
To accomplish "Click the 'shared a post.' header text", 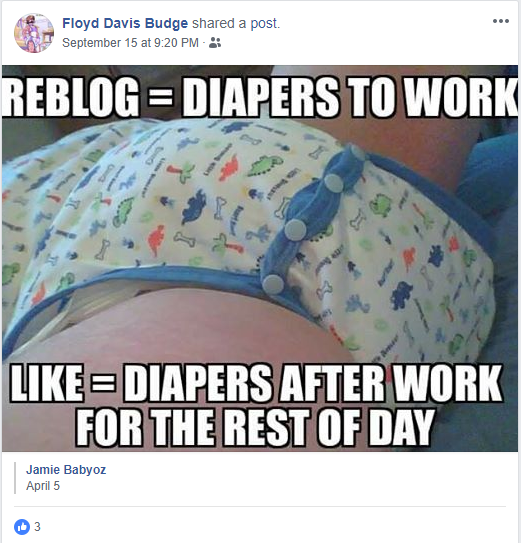I will pos(236,23).
